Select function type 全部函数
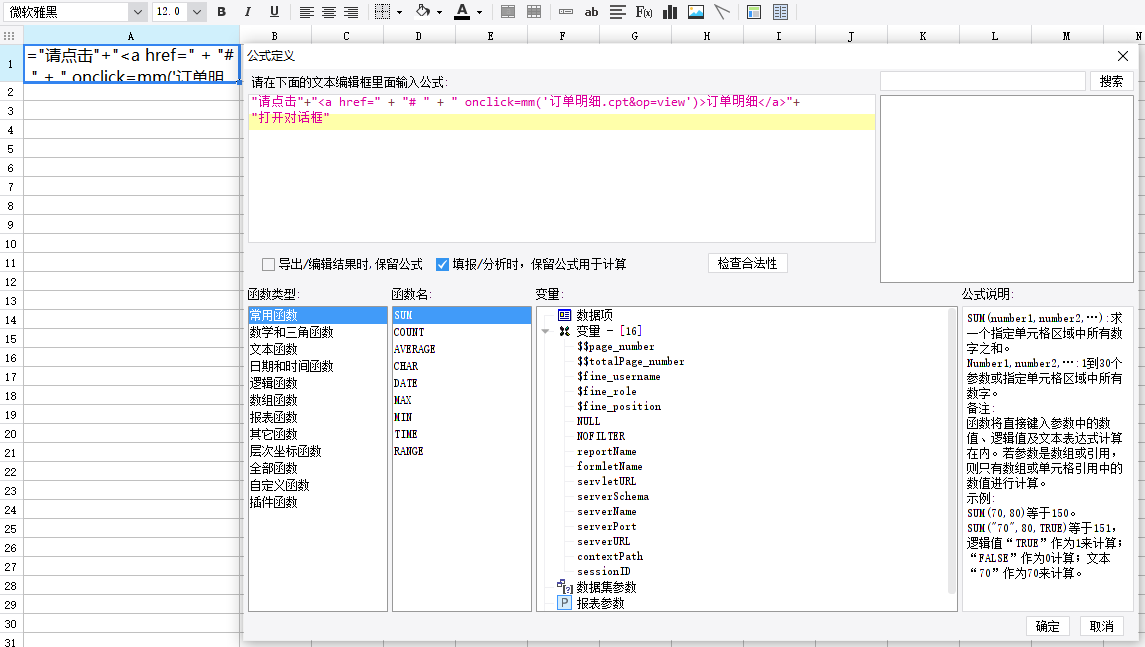The image size is (1145, 647). coord(317,468)
